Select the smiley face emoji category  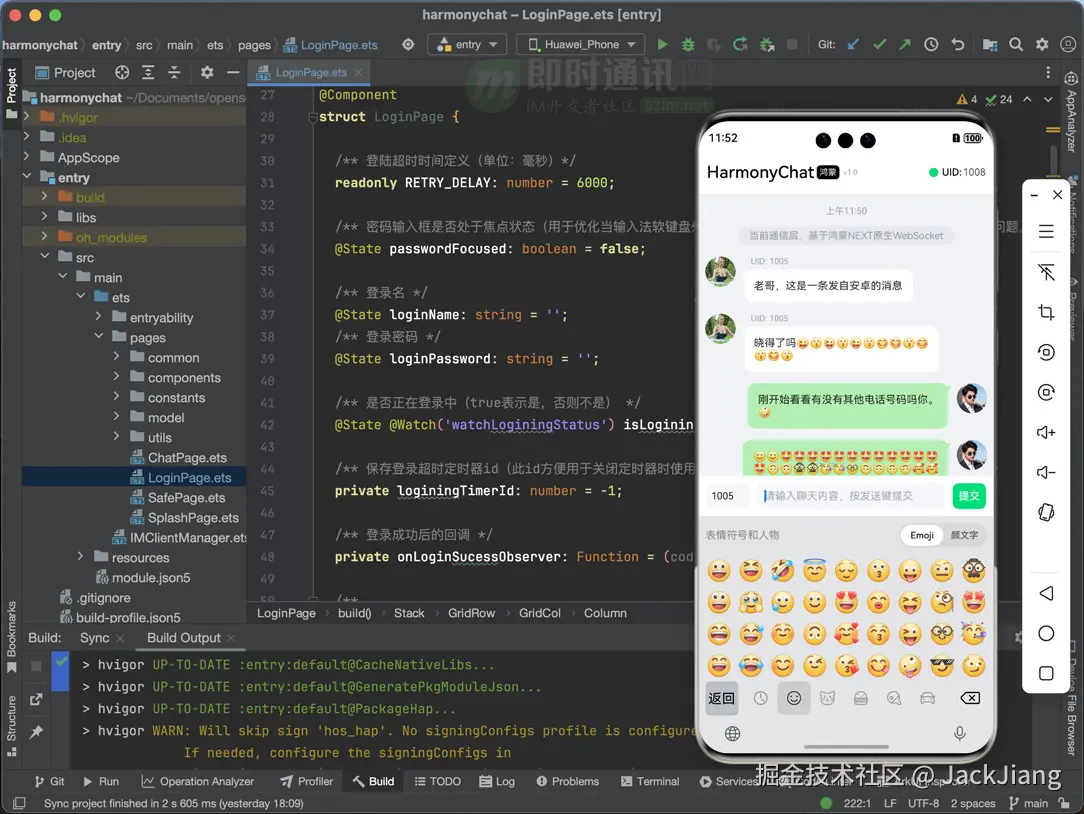click(x=794, y=698)
